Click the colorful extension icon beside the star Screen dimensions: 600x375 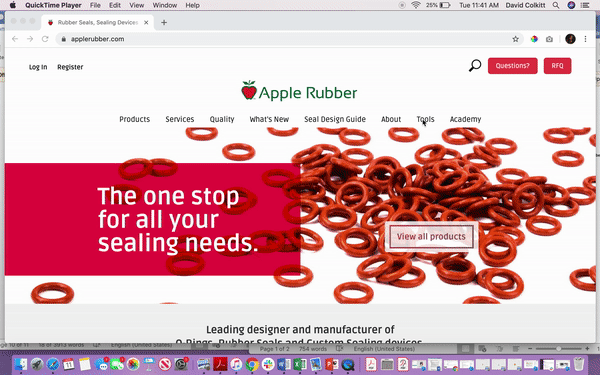coord(534,39)
